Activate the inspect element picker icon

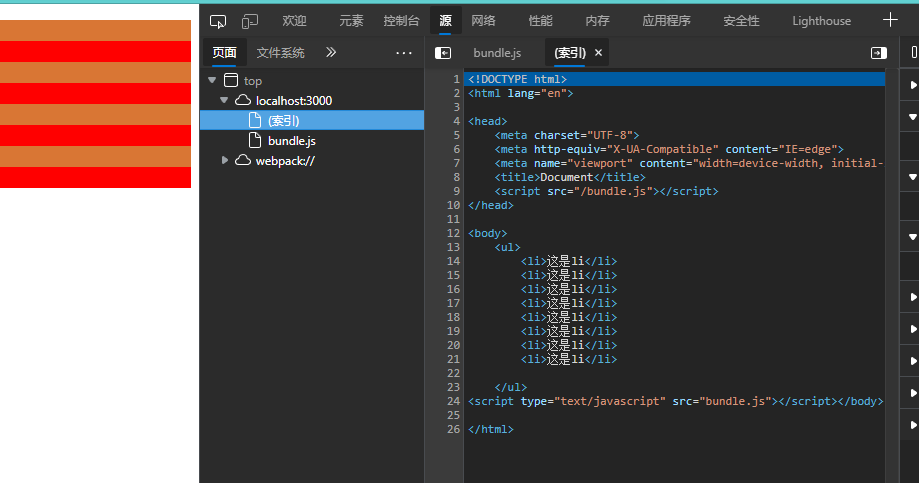coord(217,21)
